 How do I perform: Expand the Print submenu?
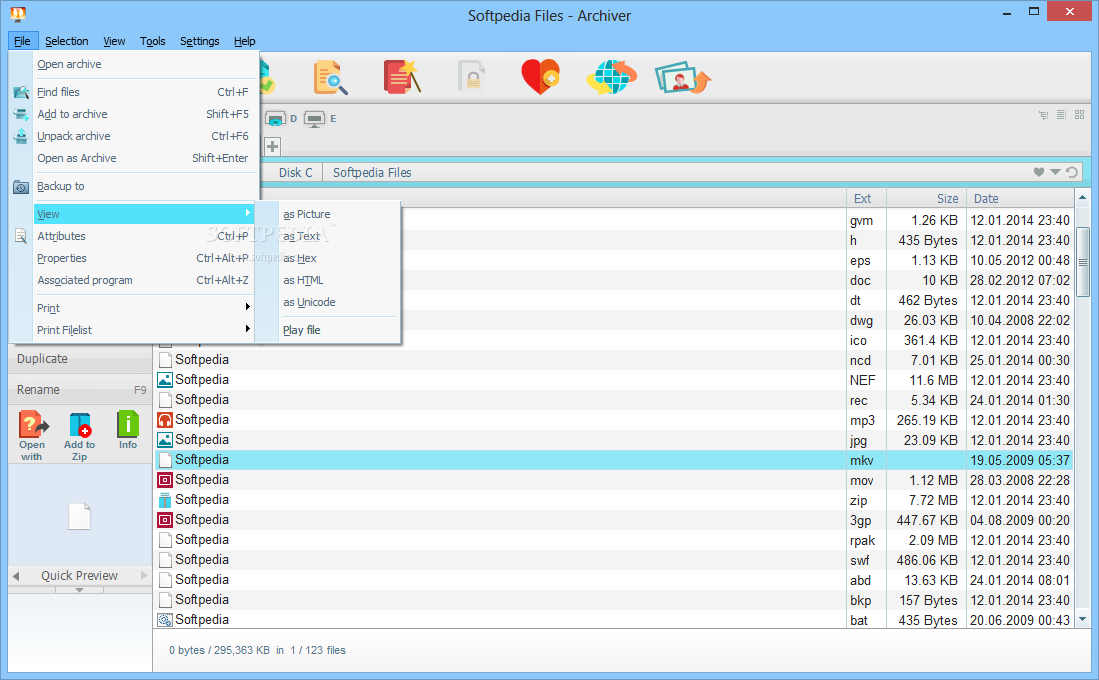tap(144, 308)
